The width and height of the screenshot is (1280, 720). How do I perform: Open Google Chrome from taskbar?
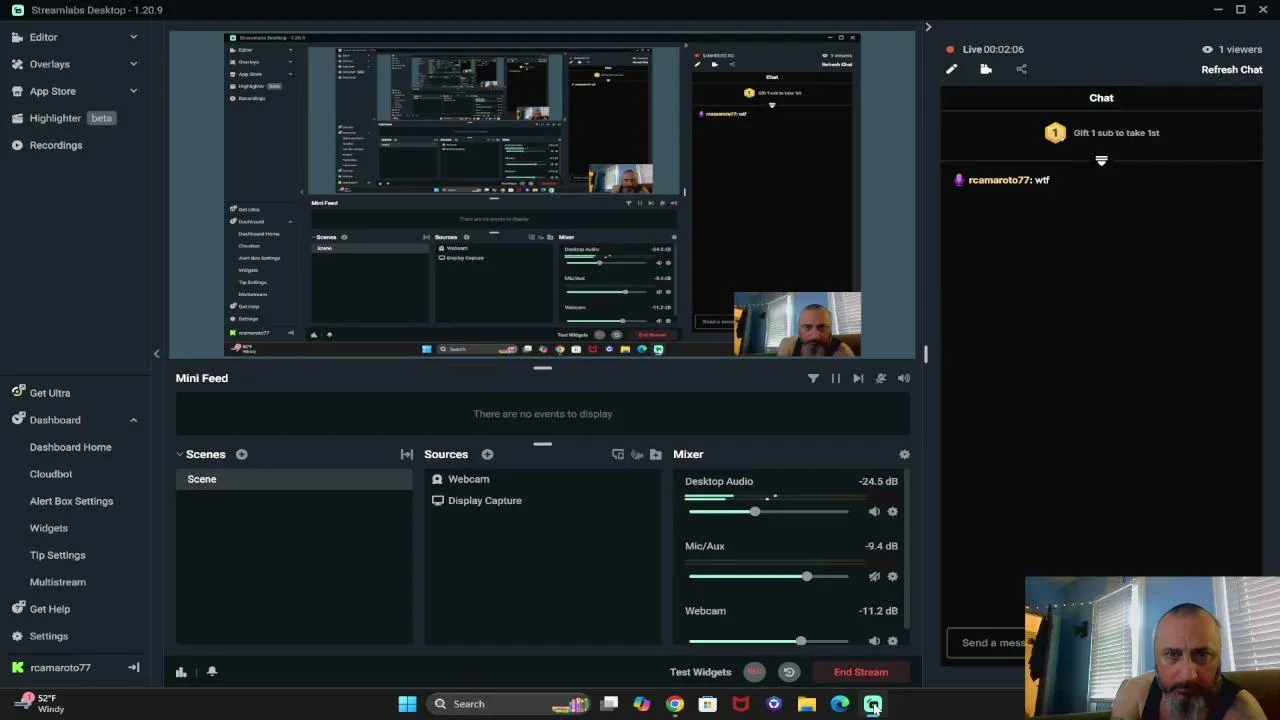pos(675,704)
